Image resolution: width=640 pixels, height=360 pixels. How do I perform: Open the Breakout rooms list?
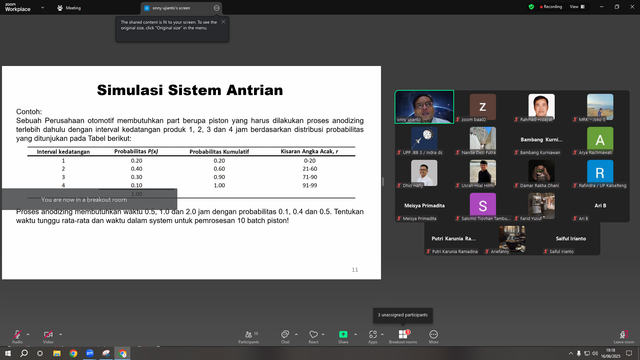tap(403, 336)
